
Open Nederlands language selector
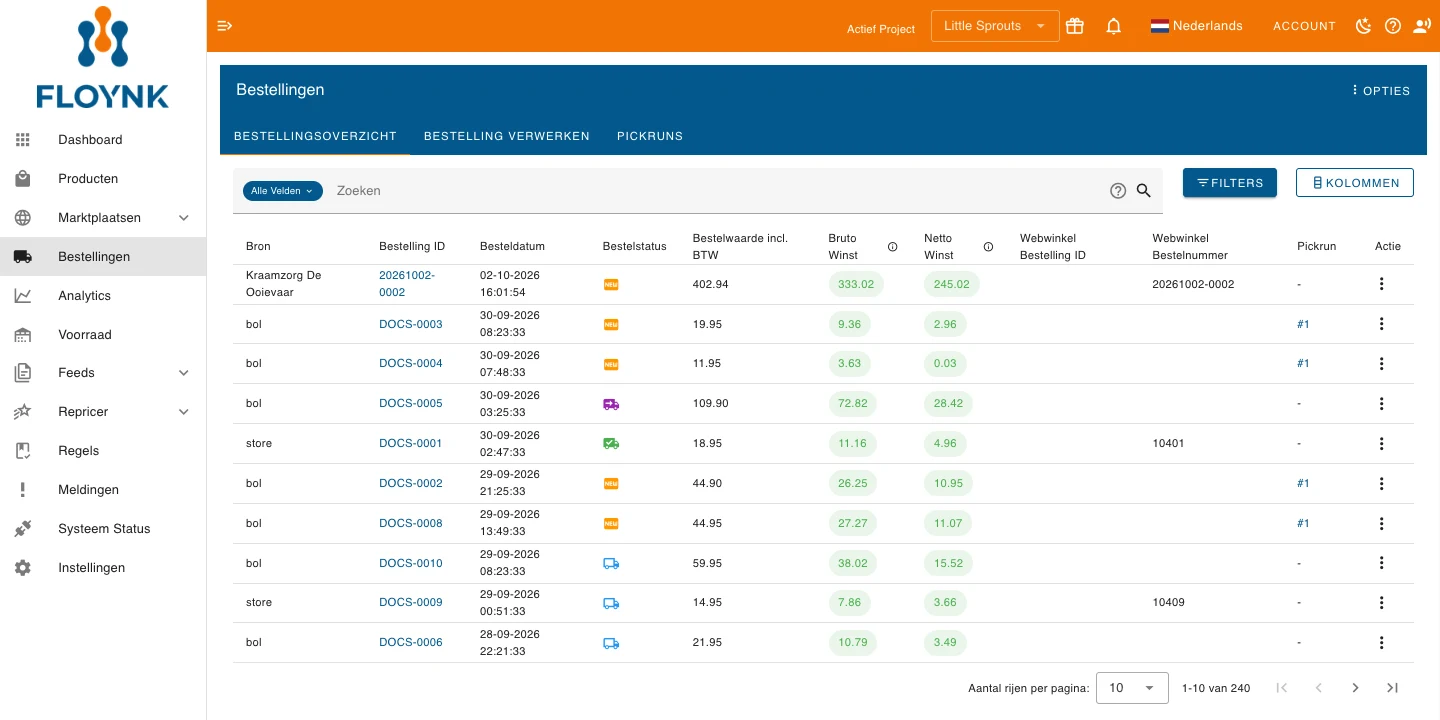(1197, 26)
